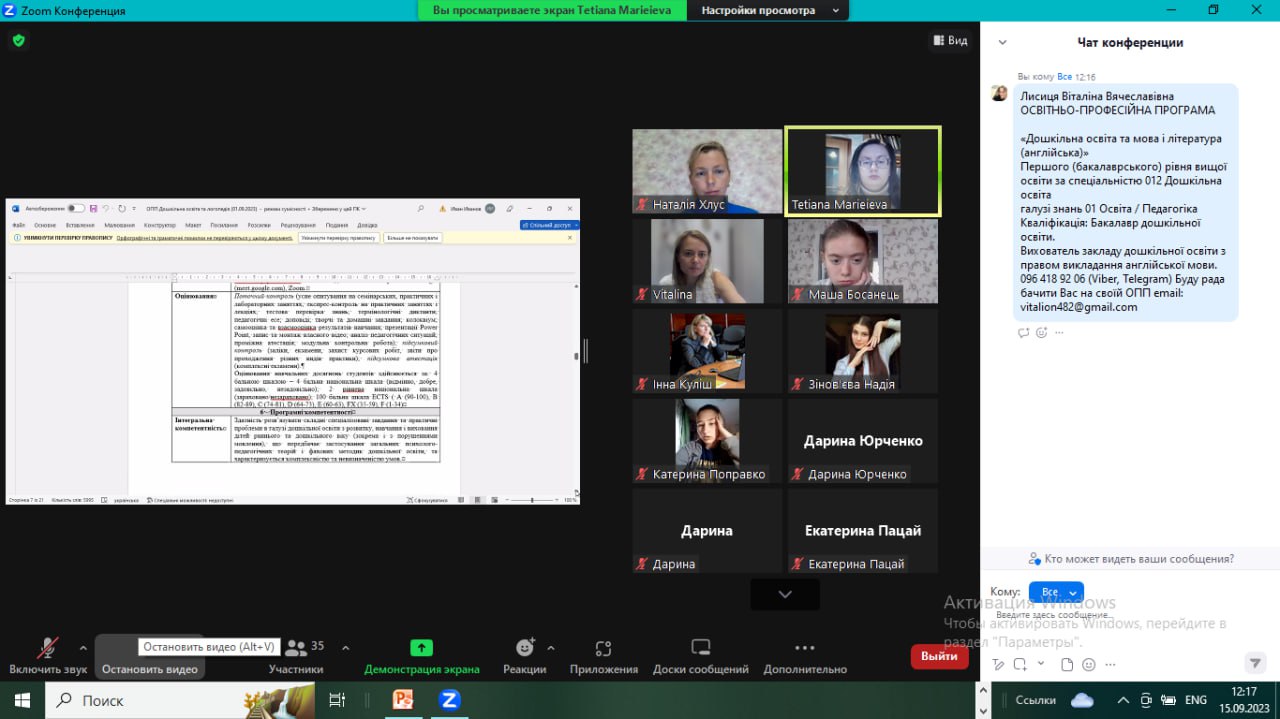Viewport: 1280px width, 719px height.
Task: Open Реакции emoji reactions
Action: (525, 655)
